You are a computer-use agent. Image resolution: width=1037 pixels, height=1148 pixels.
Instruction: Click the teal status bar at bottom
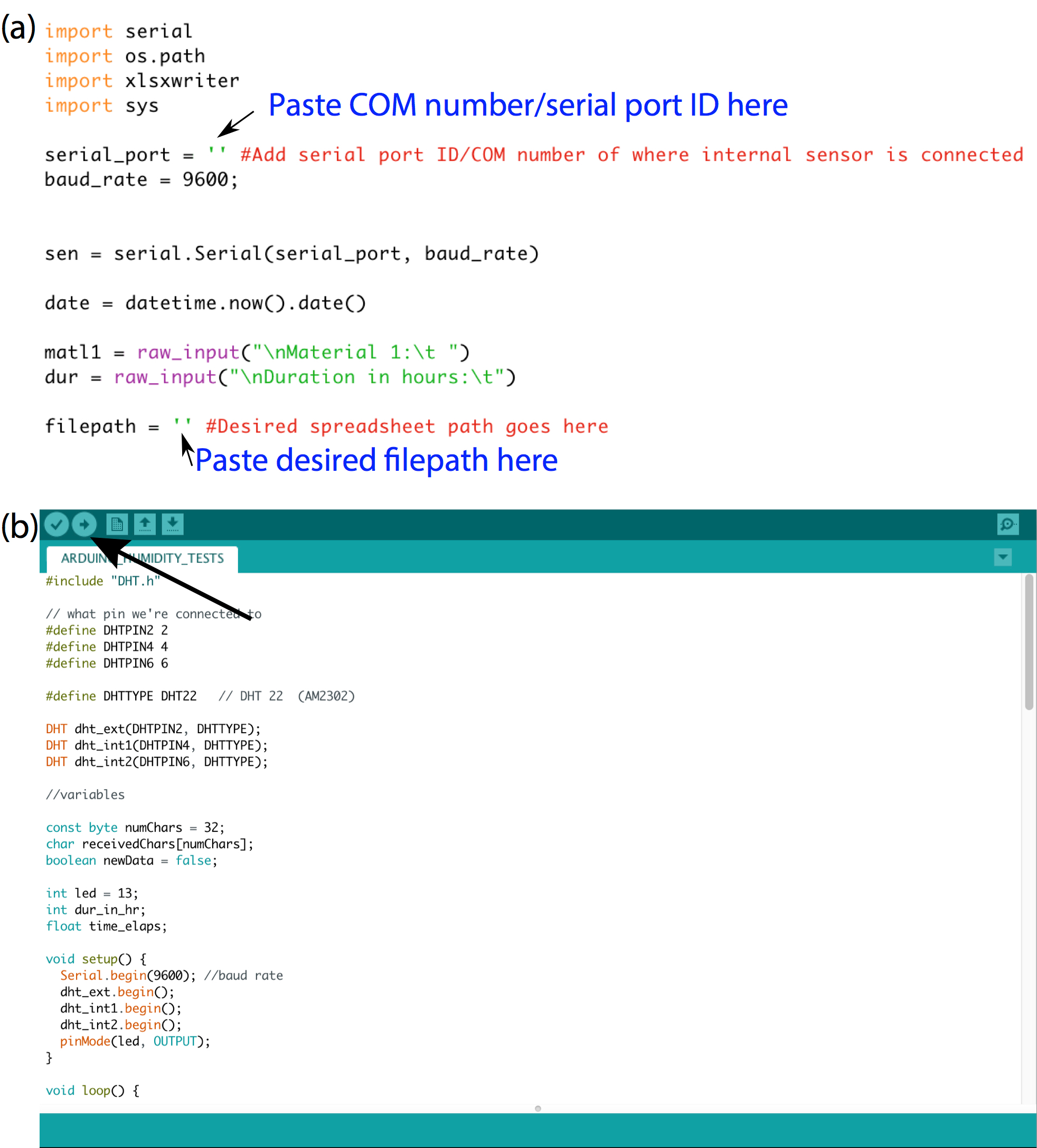pos(538,1131)
